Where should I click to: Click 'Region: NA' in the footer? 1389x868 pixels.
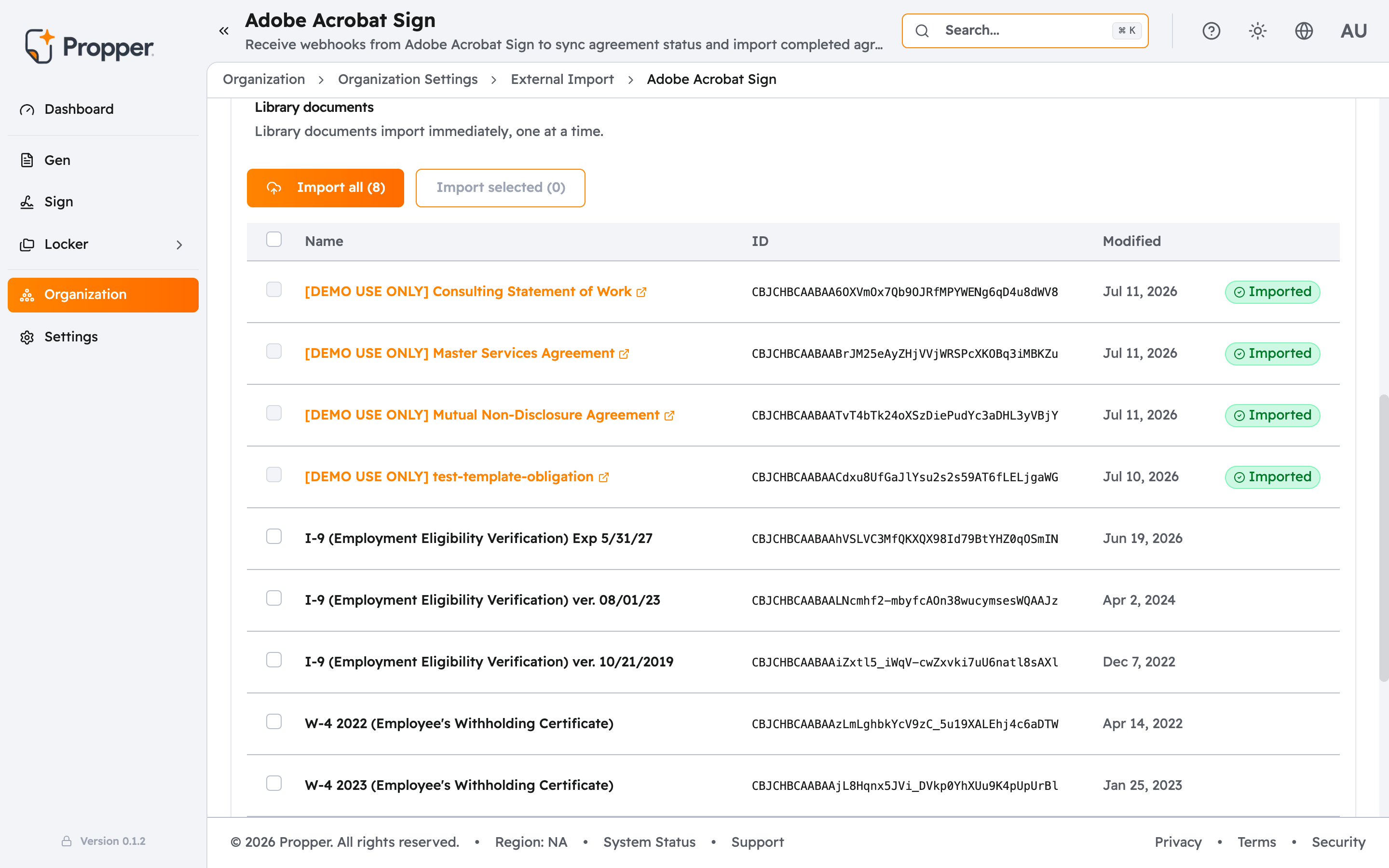click(531, 842)
